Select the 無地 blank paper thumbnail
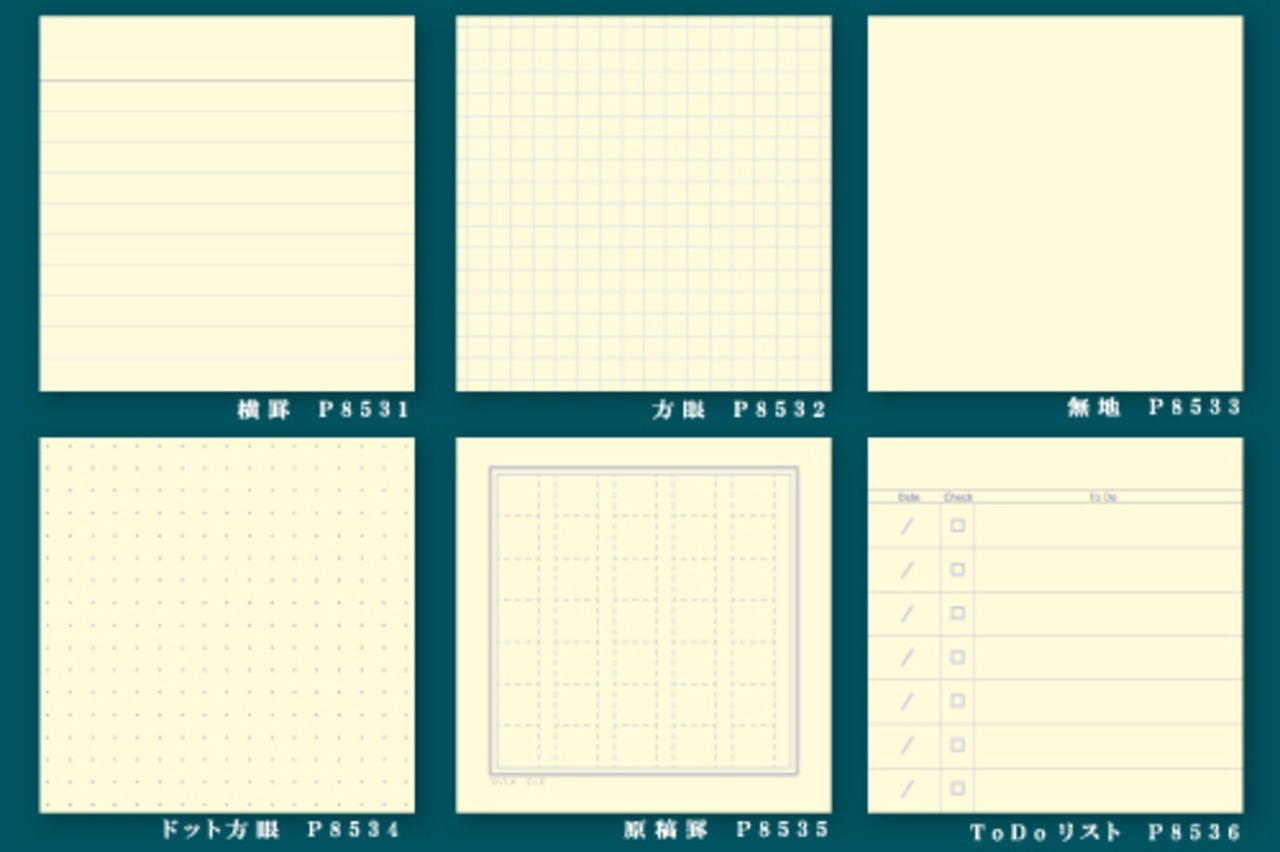 (1055, 203)
